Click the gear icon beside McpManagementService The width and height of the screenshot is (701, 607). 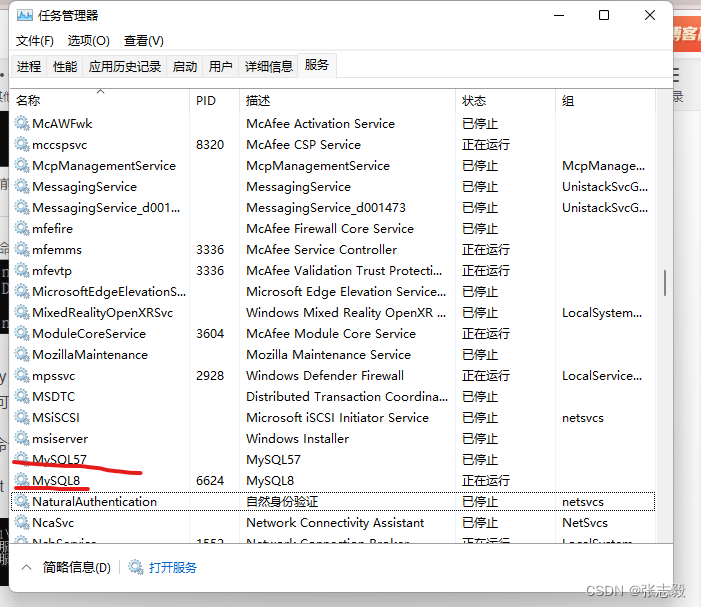22,165
